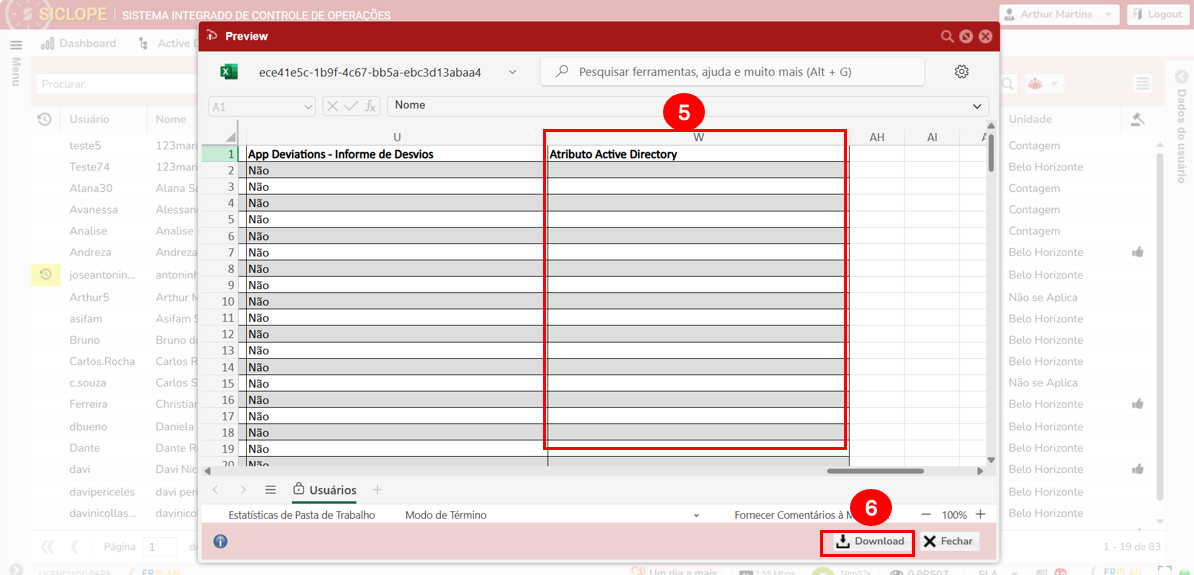Open the Name Box A1 dropdown
1194x575 pixels.
(308, 106)
